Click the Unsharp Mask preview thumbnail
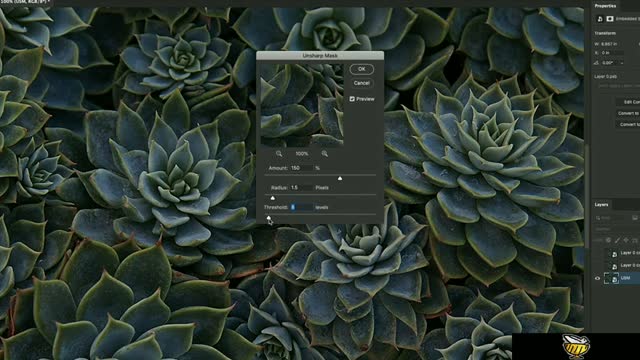The width and height of the screenshot is (640, 360). (x=302, y=105)
